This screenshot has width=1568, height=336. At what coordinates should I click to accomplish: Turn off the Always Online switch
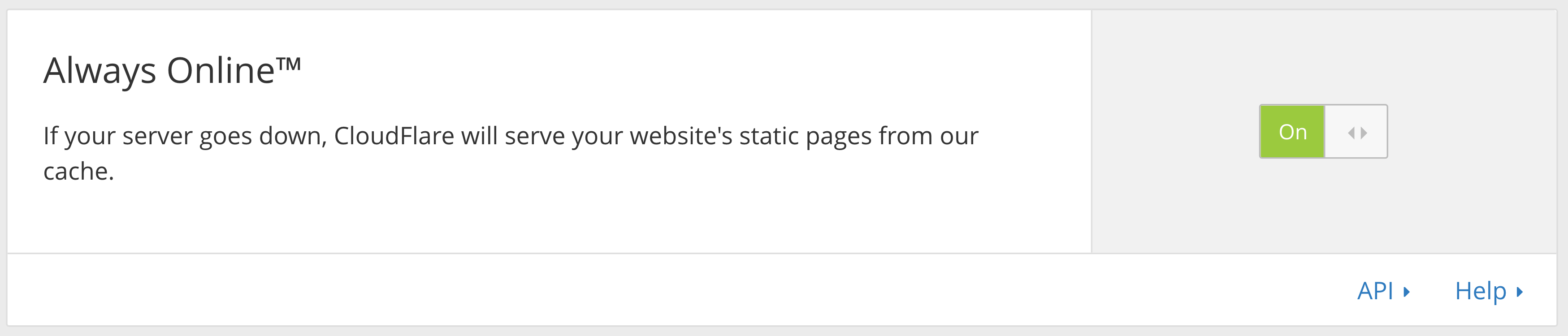(x=1323, y=131)
